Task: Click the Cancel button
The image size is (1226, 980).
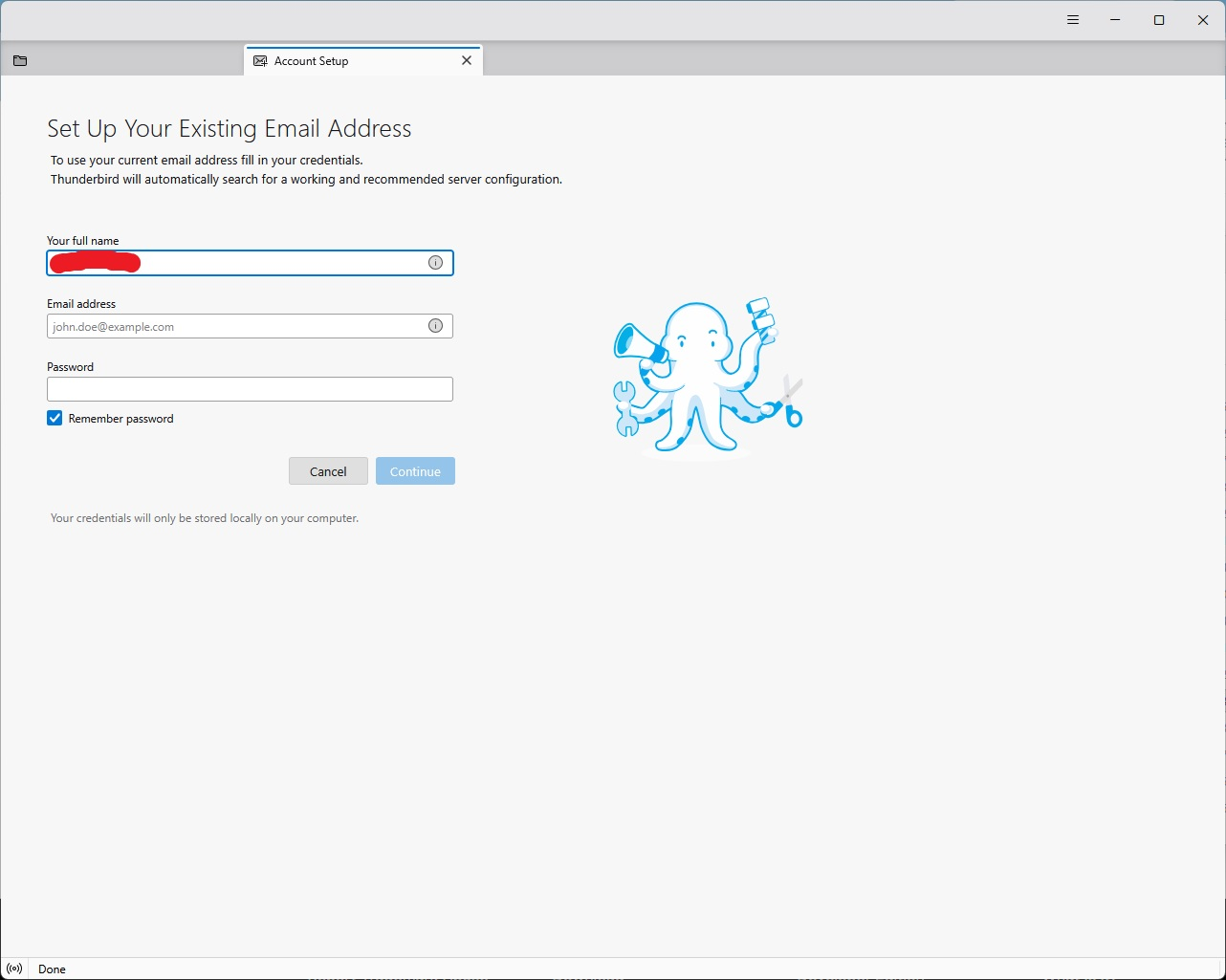Action: tap(328, 471)
